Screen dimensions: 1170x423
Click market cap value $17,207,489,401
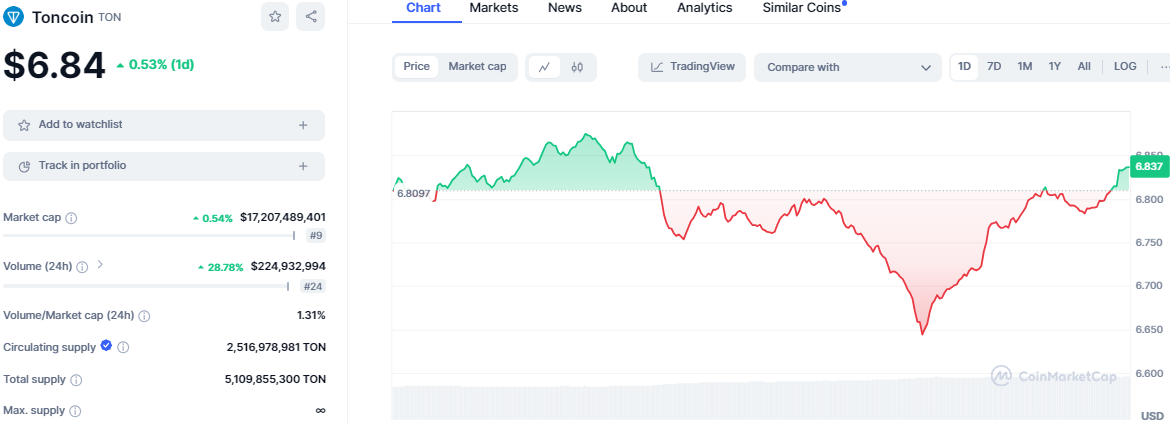[283, 218]
